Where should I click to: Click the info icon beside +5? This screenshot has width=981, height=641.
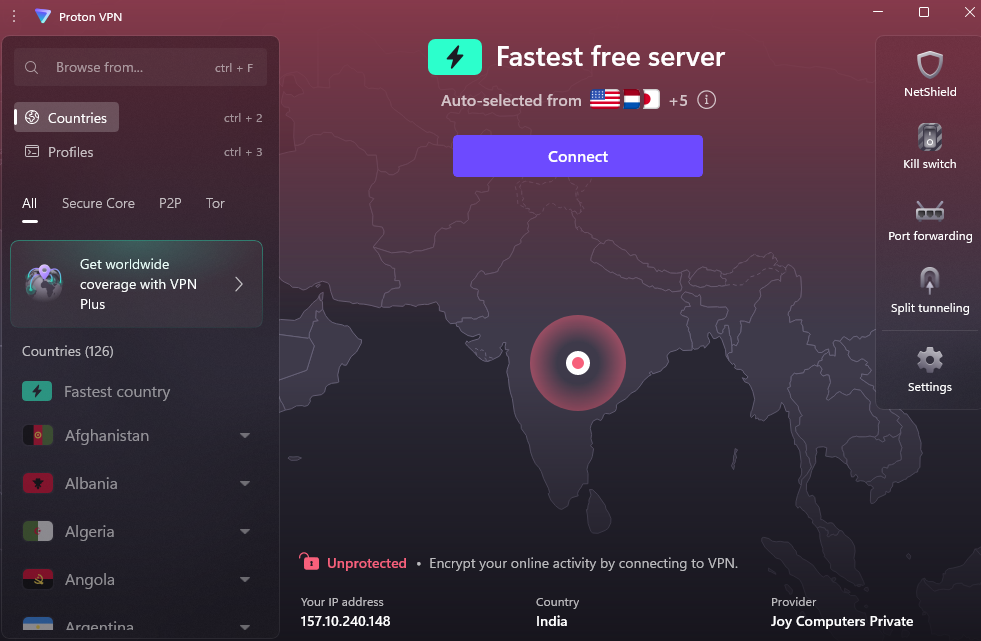pyautogui.click(x=707, y=100)
